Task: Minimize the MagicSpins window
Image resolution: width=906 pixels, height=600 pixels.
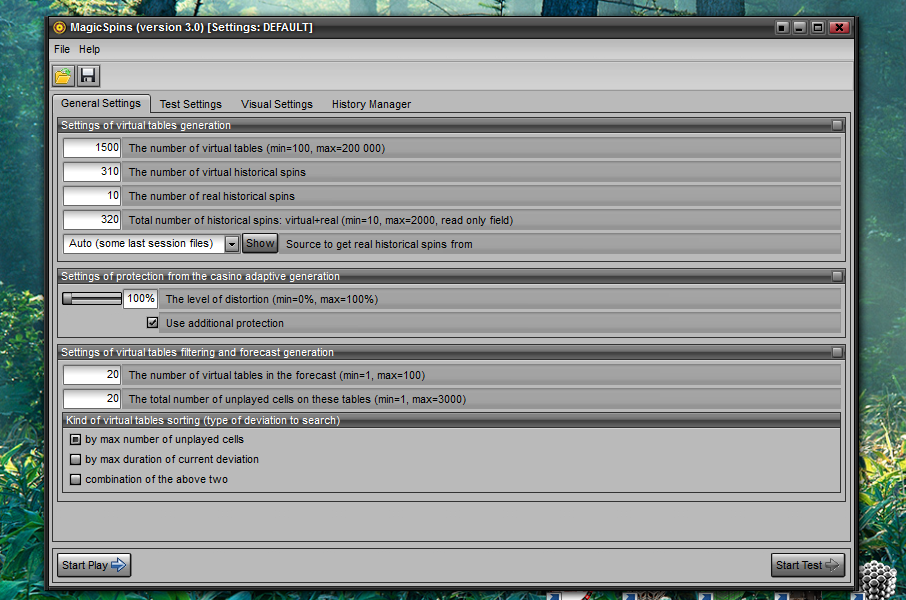Action: point(800,27)
